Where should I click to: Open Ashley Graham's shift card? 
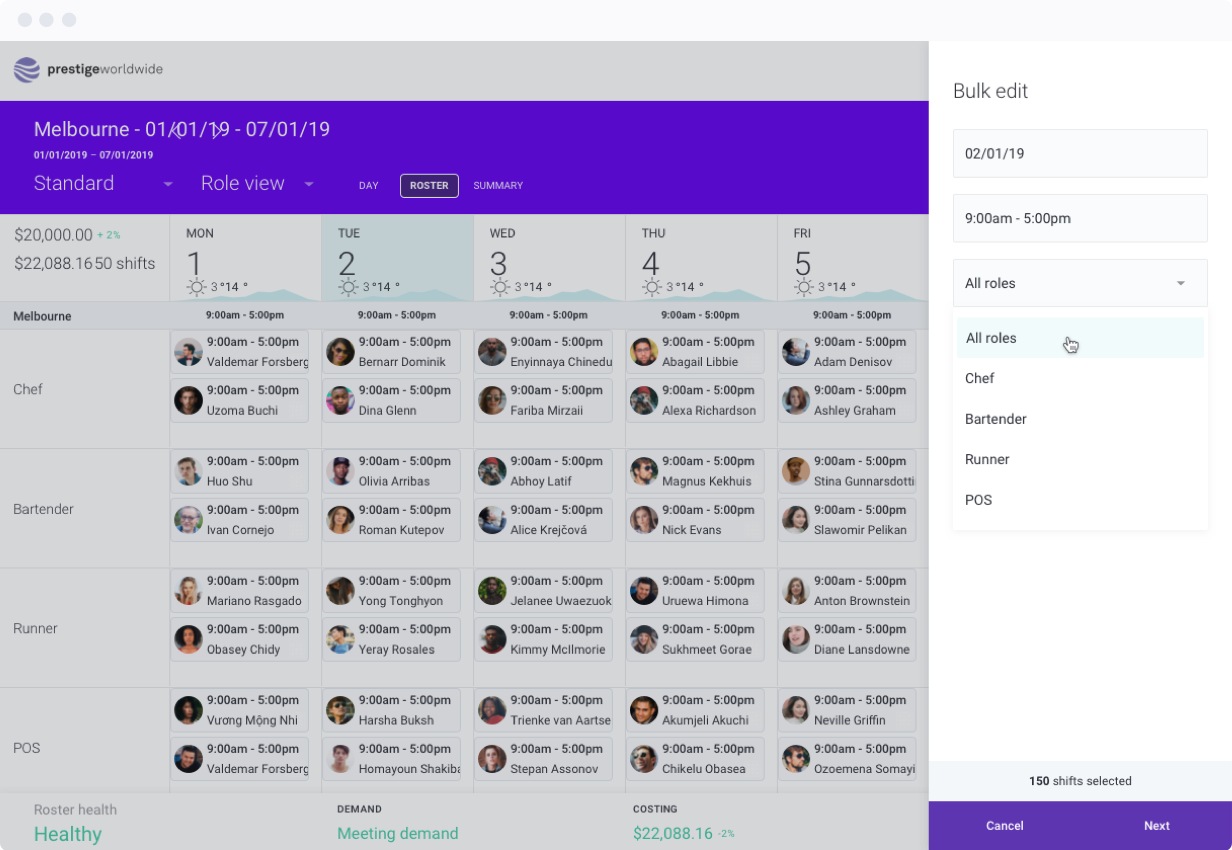coord(848,401)
